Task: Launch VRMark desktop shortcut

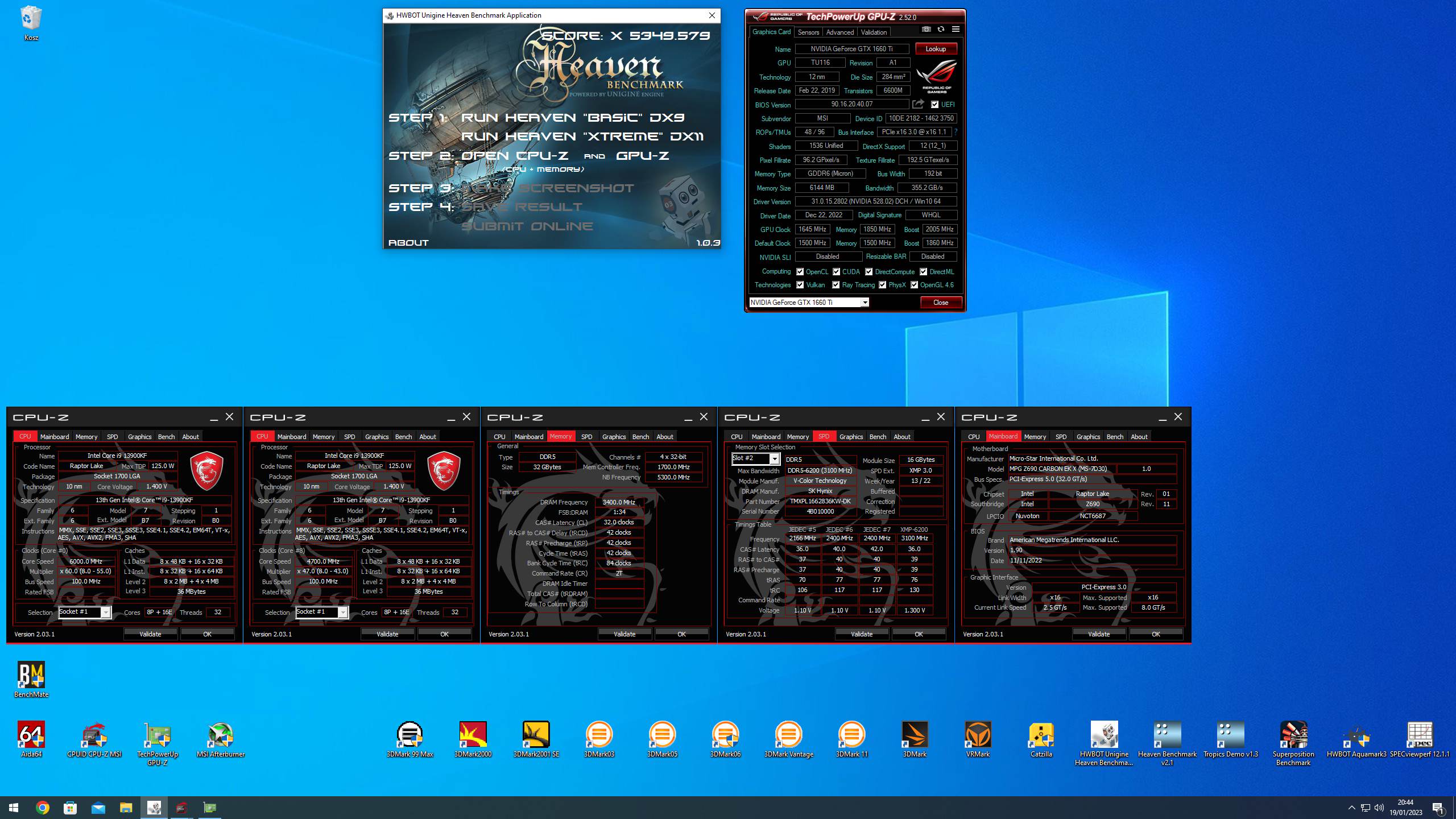Action: (x=978, y=739)
